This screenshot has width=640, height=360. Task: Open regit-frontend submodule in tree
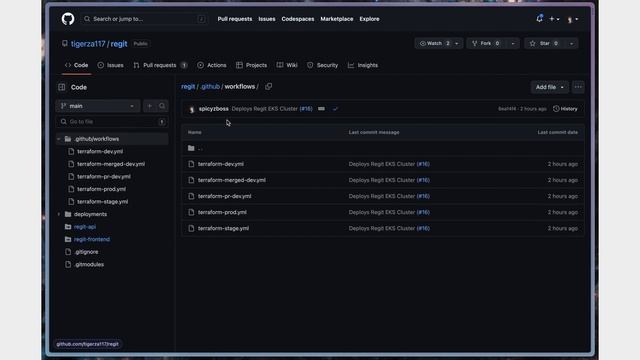92,240
